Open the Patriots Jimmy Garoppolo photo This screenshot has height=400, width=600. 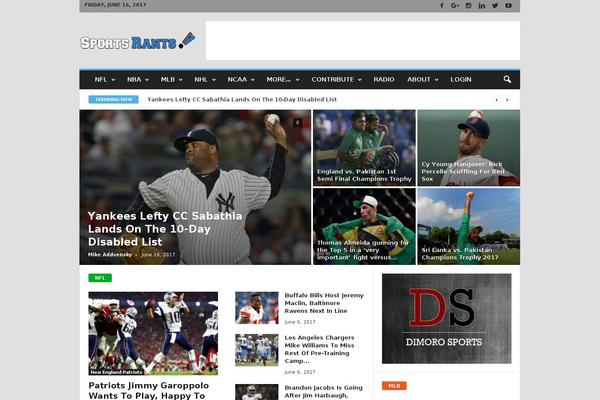153,333
